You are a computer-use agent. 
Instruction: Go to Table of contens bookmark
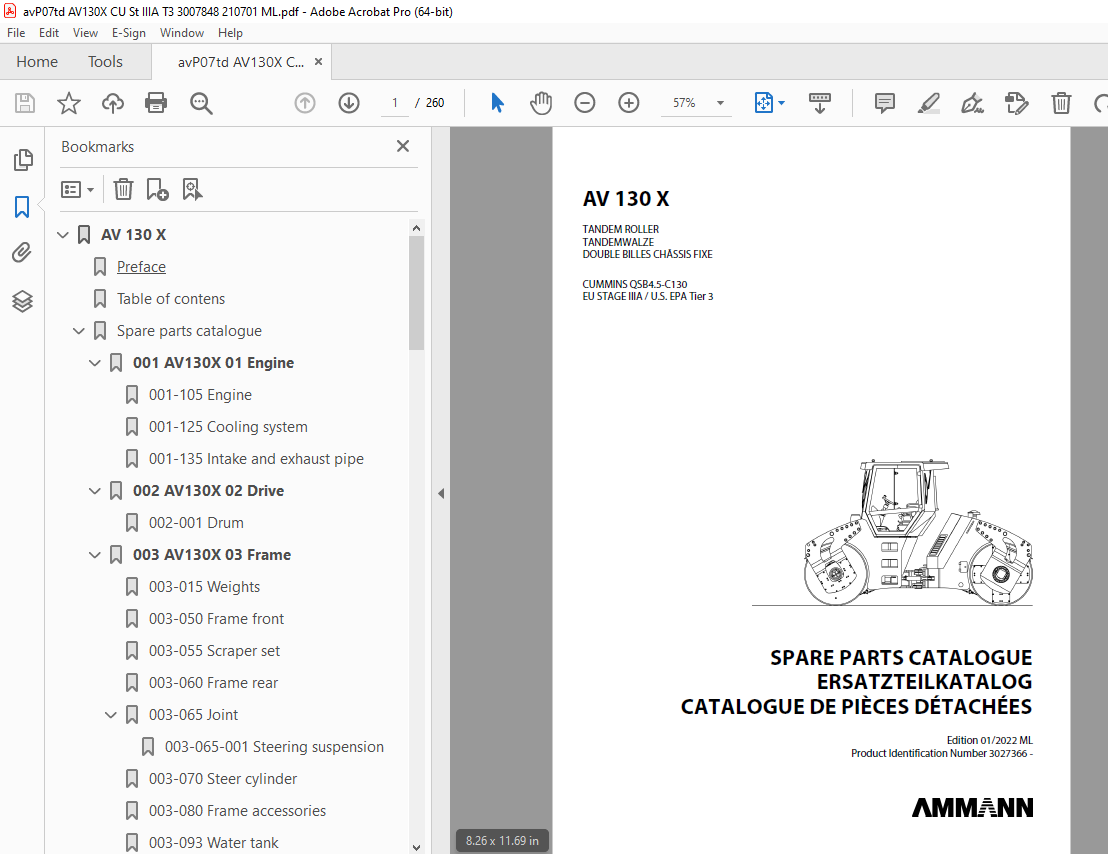point(171,299)
